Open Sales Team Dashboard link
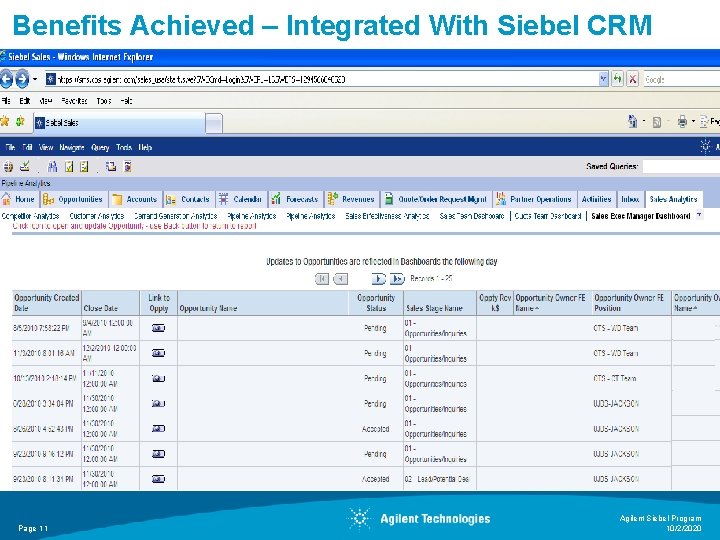 [472, 216]
